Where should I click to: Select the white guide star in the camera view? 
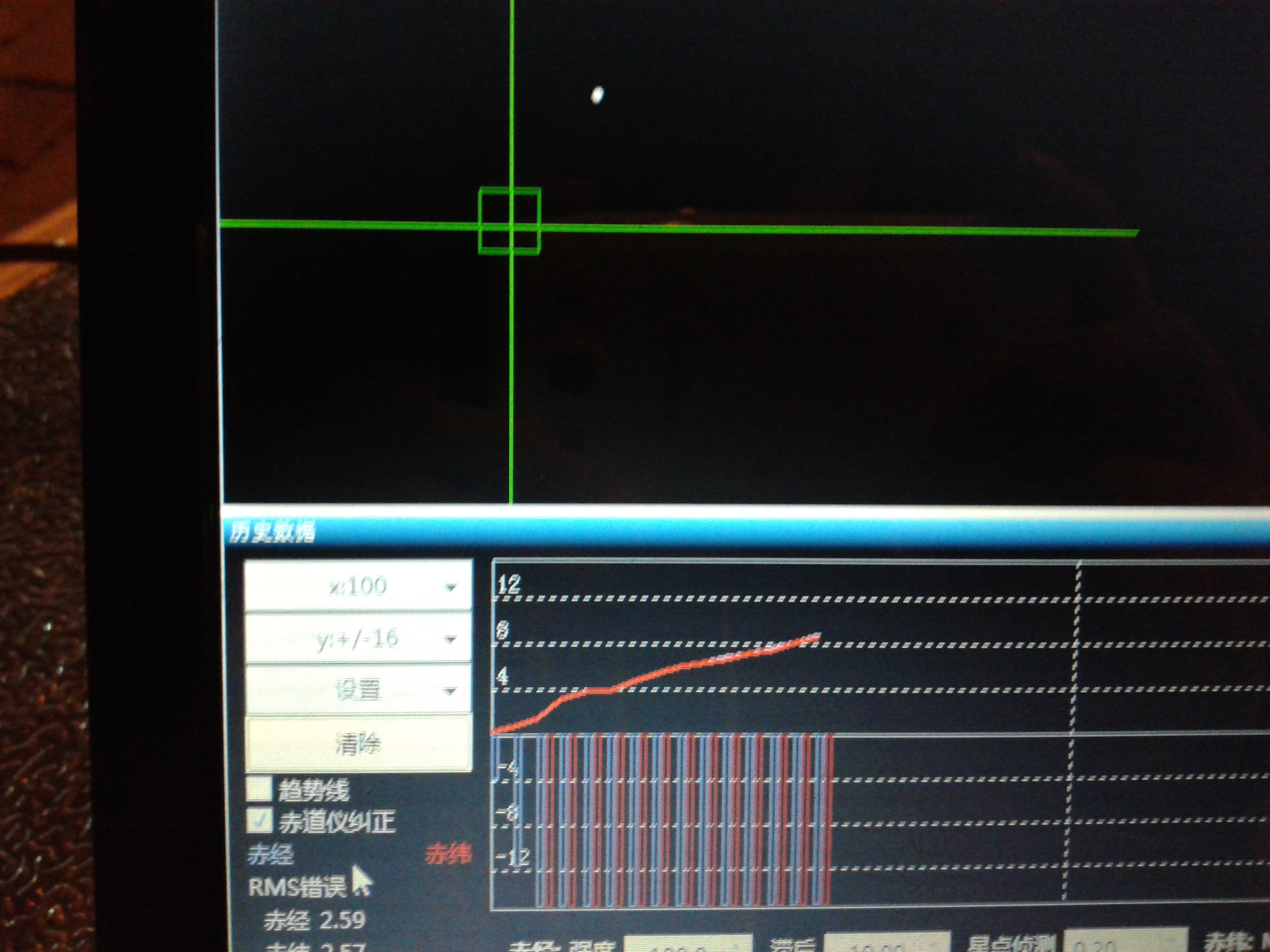tap(597, 95)
